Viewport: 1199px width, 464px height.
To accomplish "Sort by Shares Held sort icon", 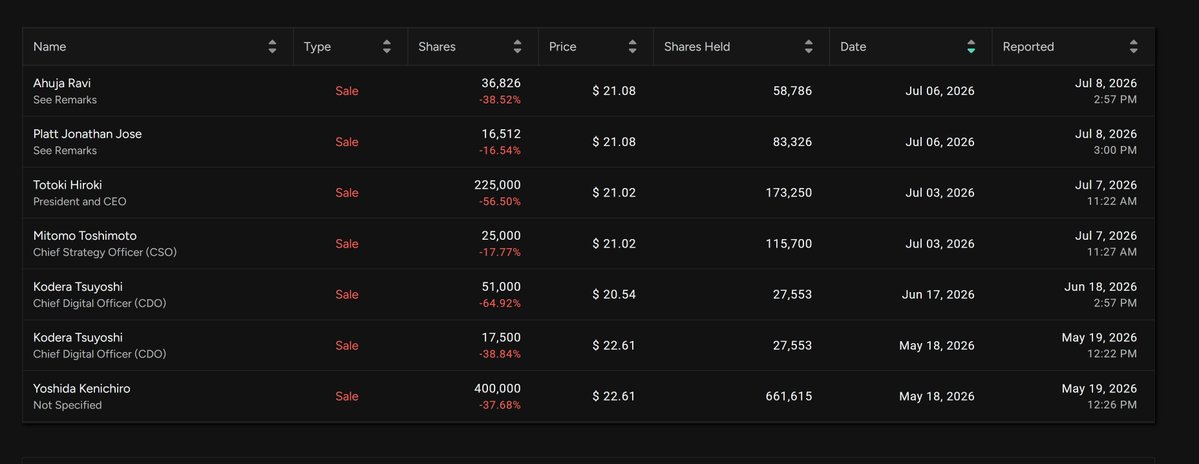I will click(x=809, y=47).
